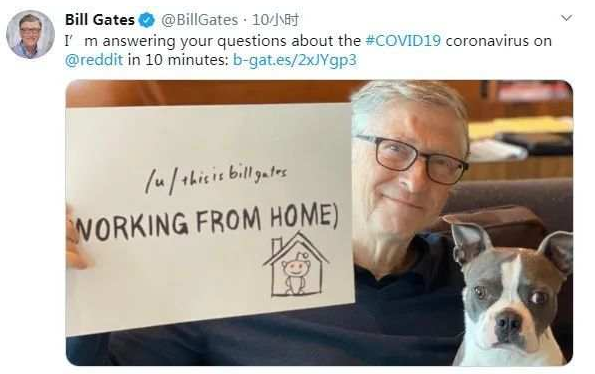Open the 10小时 timestamp link
Image resolution: width=595 pixels, height=374 pixels.
pos(275,20)
